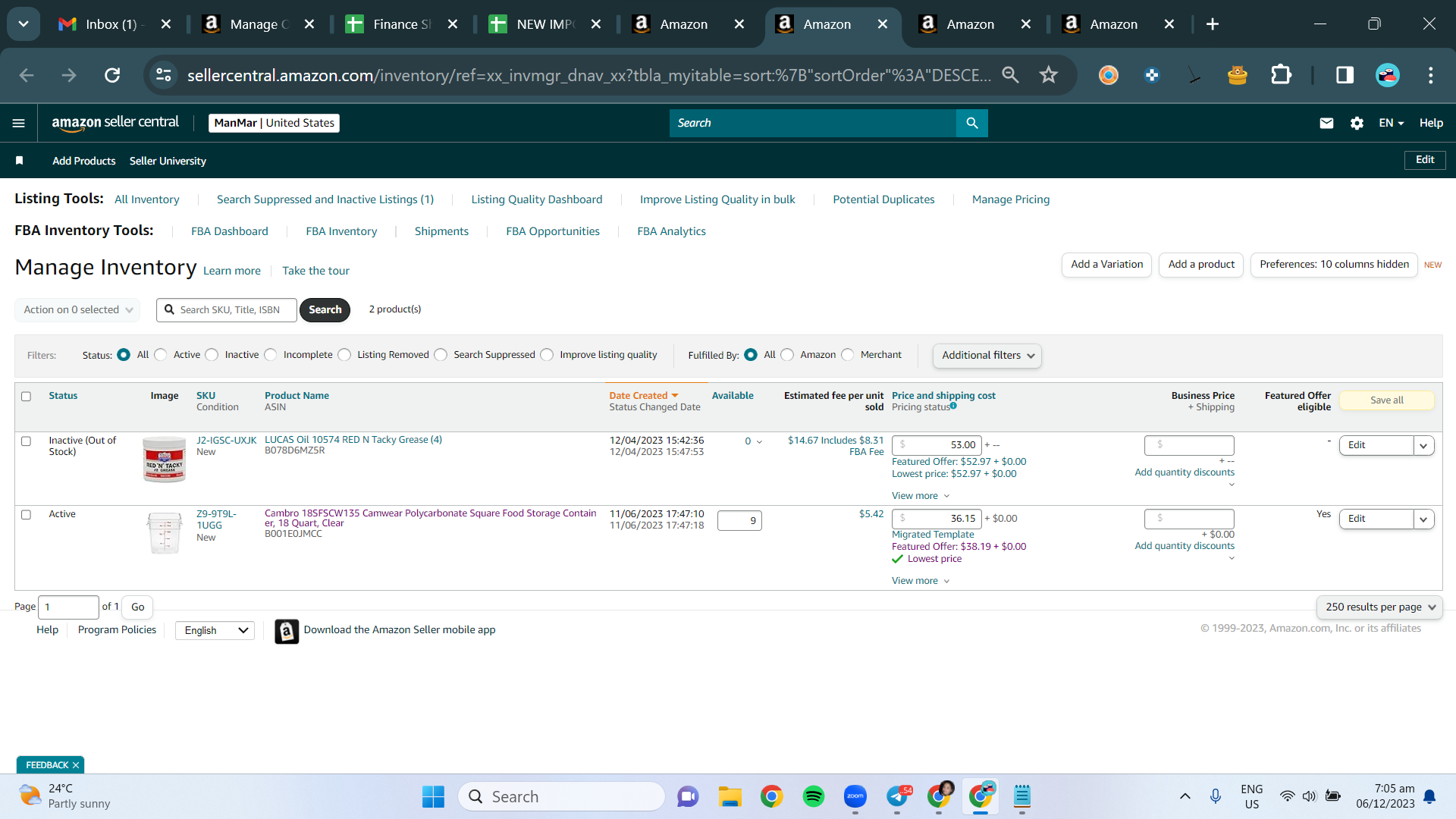This screenshot has height=819, width=1456.
Task: Click the Amazon Seller Central logo
Action: (115, 123)
